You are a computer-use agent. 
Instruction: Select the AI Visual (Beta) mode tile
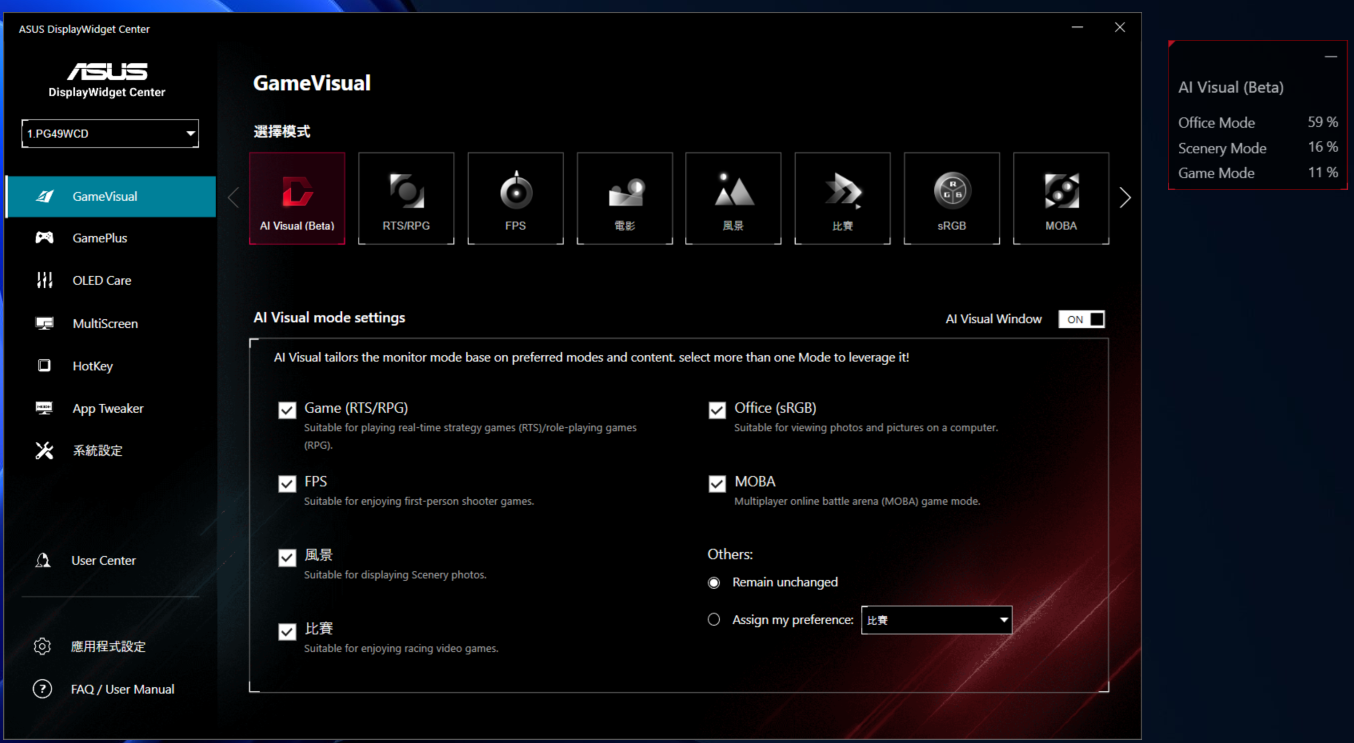tap(297, 198)
